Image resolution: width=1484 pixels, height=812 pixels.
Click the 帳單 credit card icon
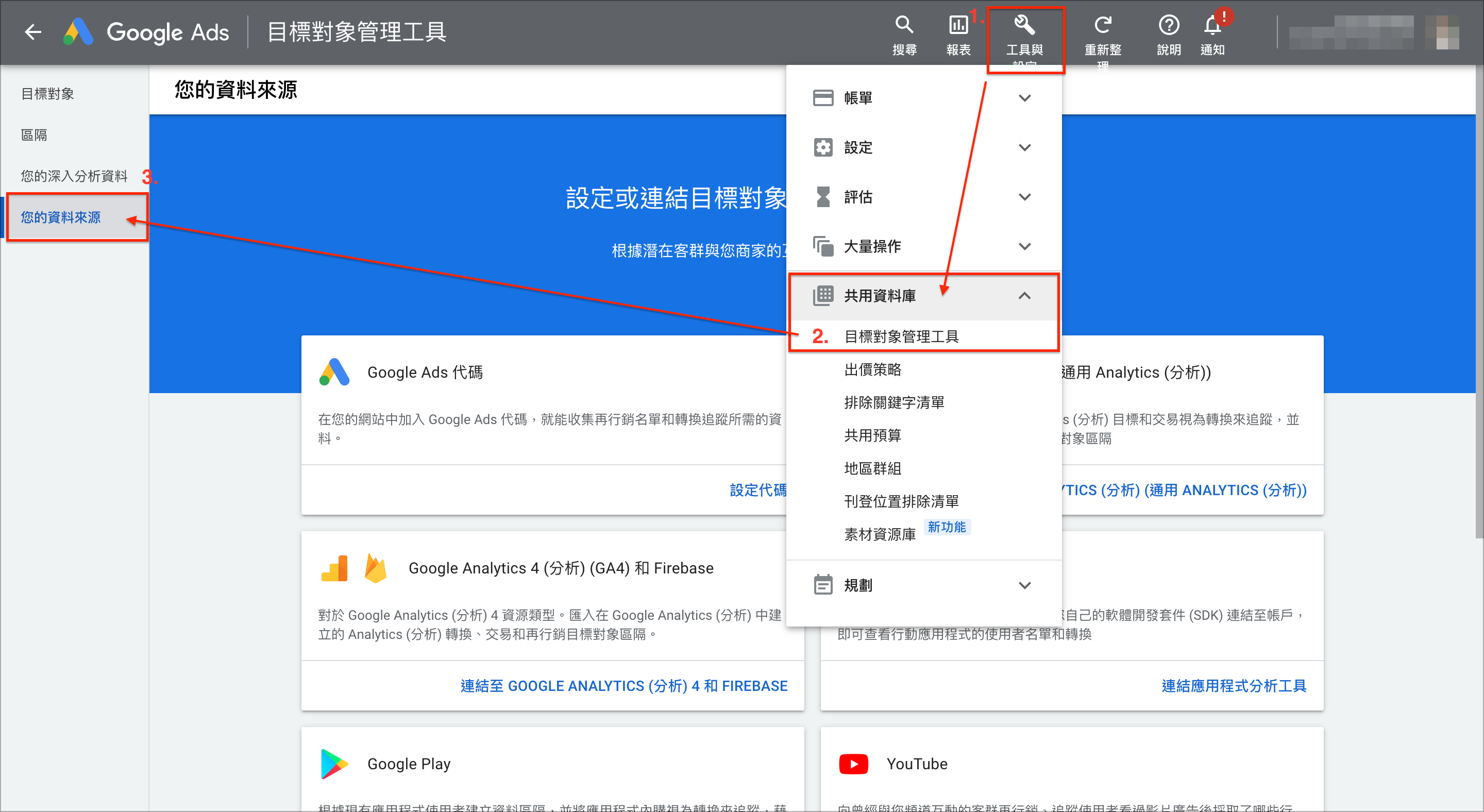click(823, 98)
